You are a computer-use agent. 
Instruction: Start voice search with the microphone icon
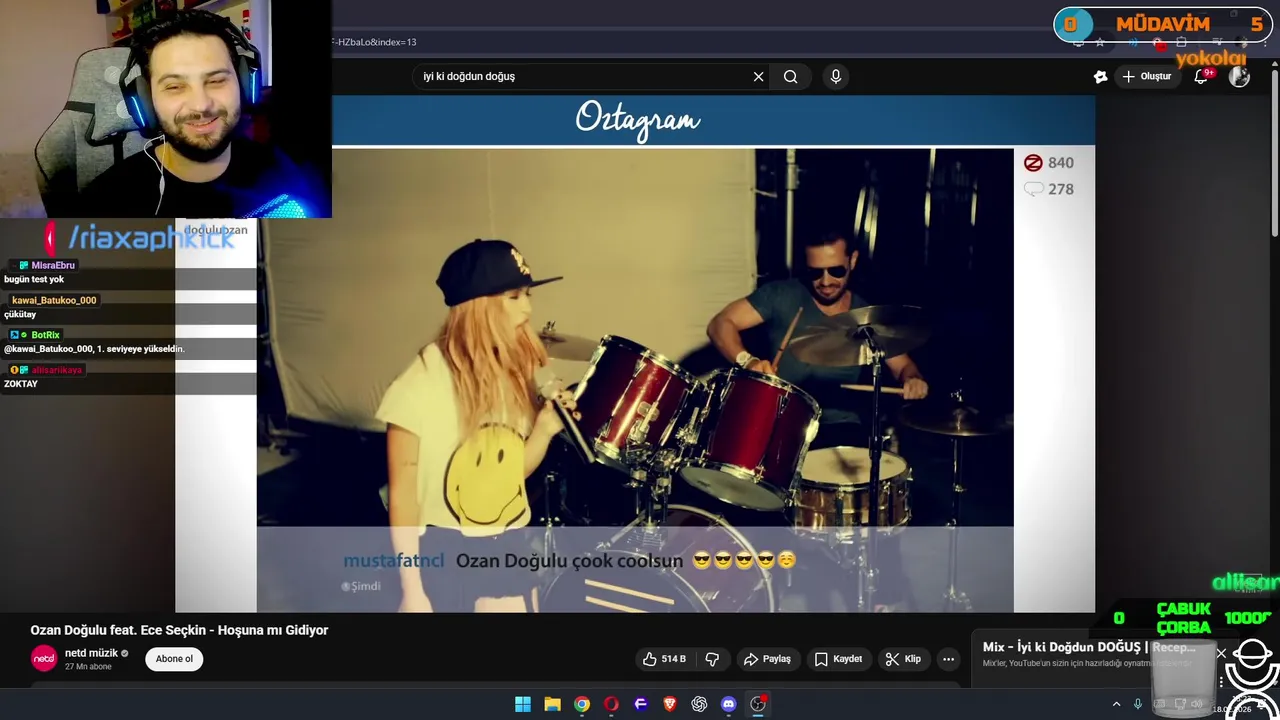(x=836, y=77)
